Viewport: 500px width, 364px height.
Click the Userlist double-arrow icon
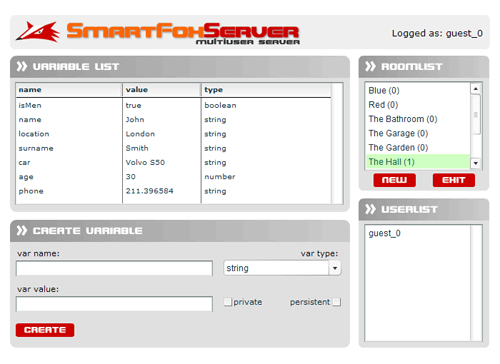(x=370, y=209)
